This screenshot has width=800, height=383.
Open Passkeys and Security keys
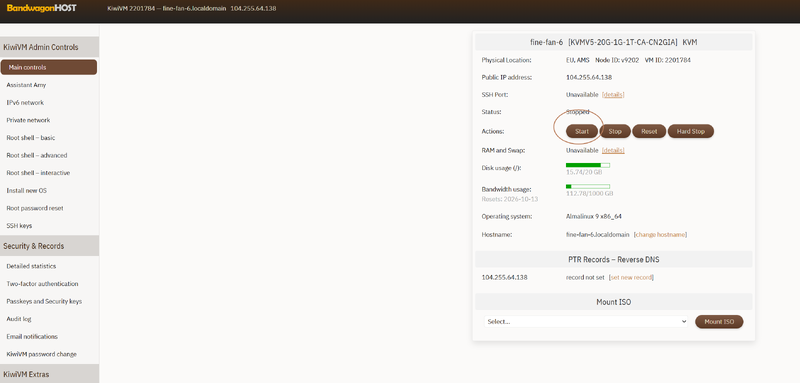point(44,301)
